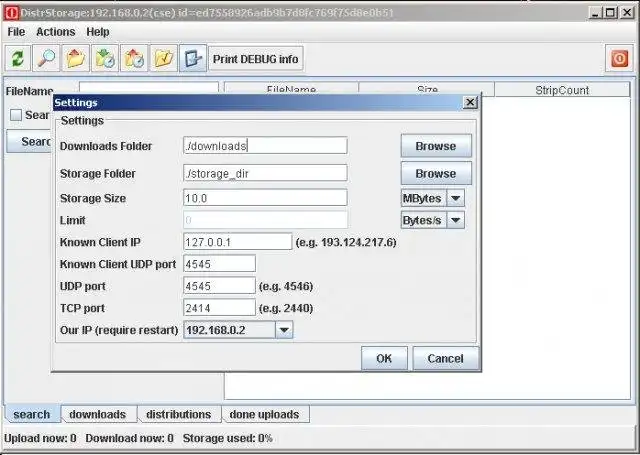Click the Download now: 0 status text
Image resolution: width=640 pixels, height=455 pixels.
(129, 438)
